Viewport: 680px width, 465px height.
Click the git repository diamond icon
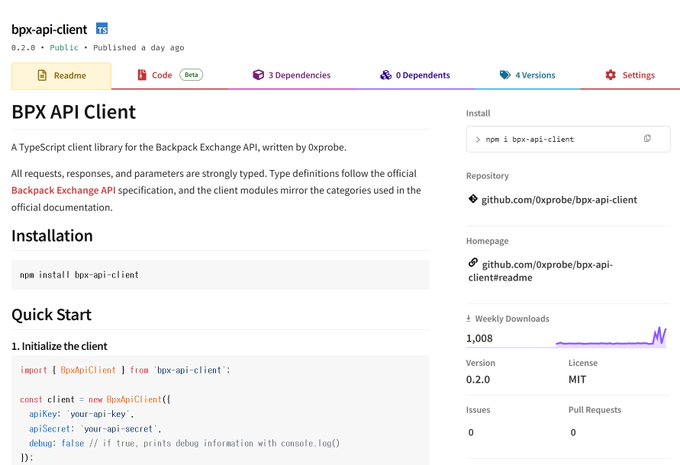coord(473,199)
